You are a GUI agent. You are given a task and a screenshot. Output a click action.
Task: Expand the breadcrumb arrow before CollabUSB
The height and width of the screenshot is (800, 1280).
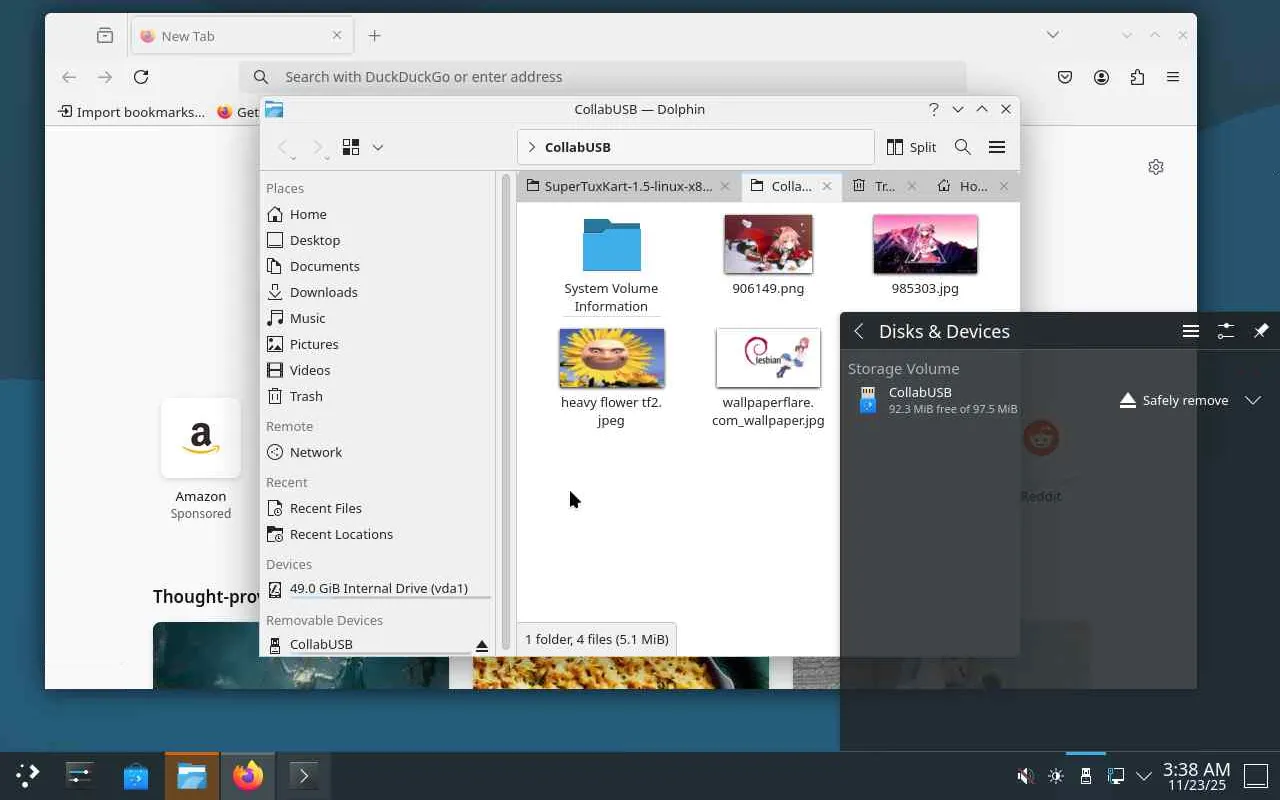click(x=531, y=147)
